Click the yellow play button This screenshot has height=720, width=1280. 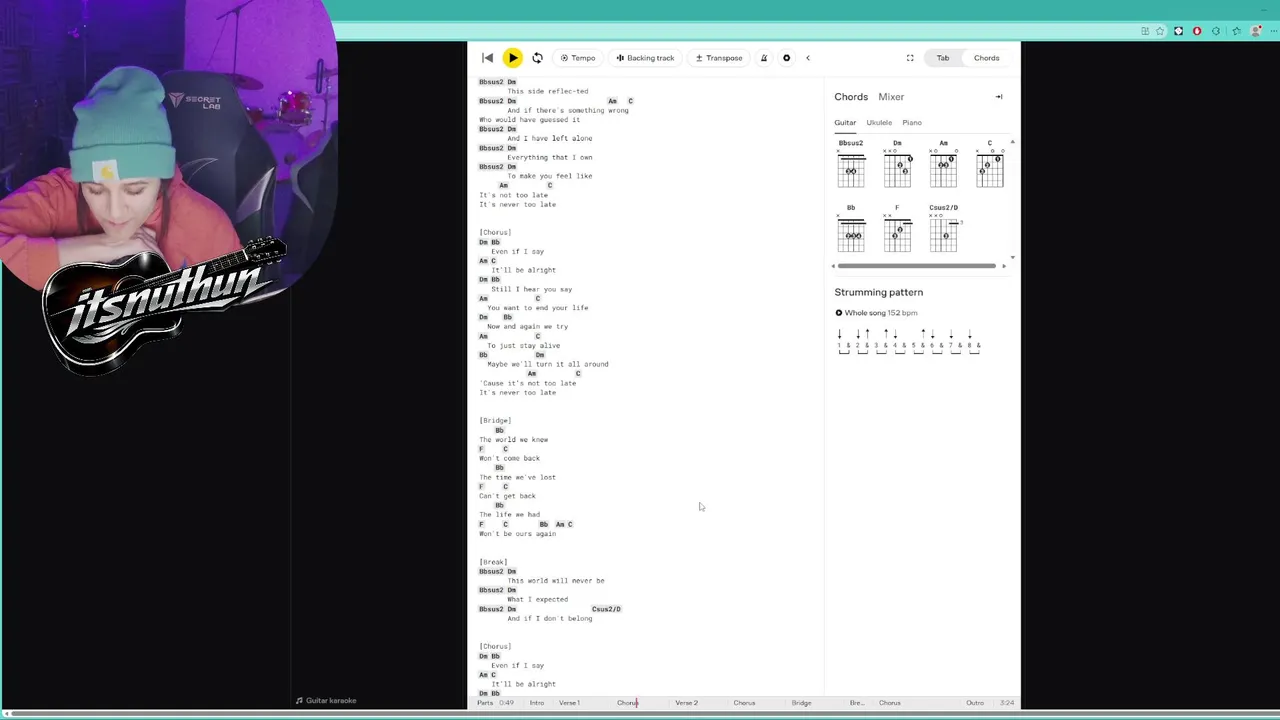(512, 58)
